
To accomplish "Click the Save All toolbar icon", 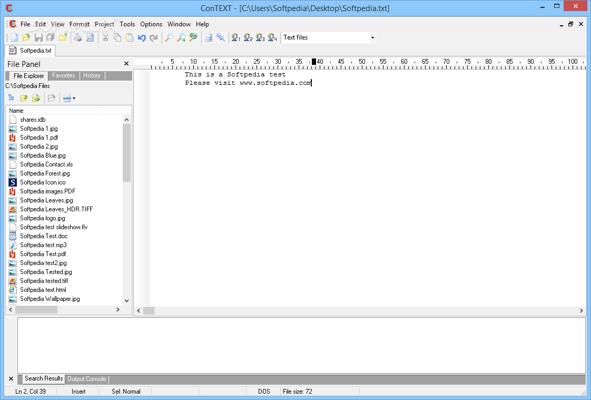I will click(x=51, y=37).
